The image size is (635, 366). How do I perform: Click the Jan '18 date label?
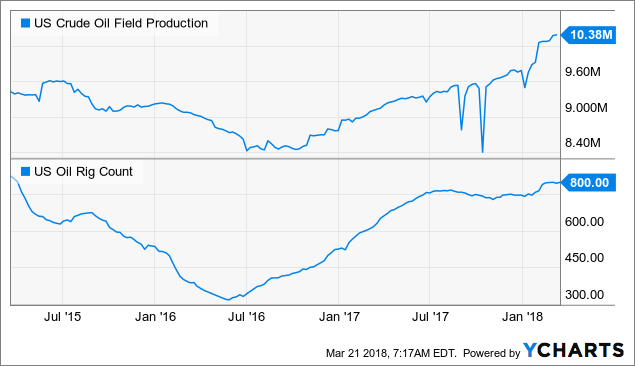[522, 316]
